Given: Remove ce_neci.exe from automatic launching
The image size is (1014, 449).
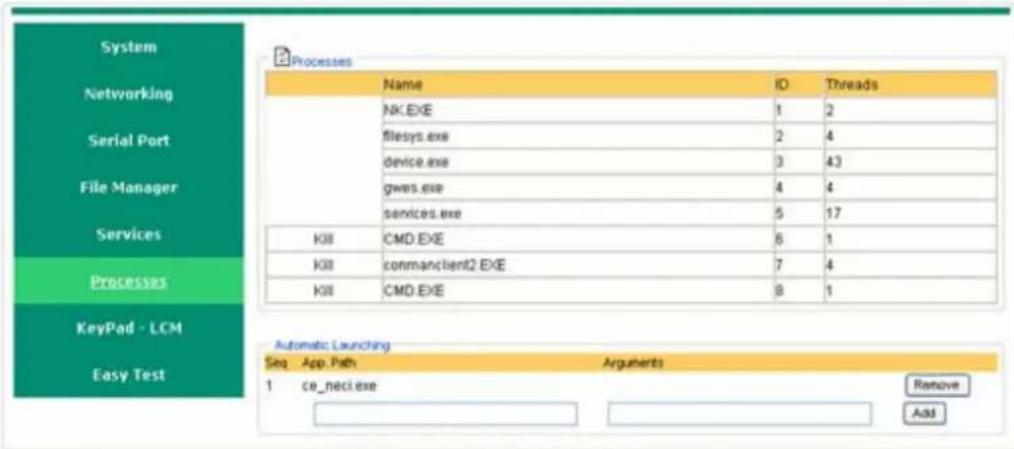Looking at the screenshot, I should [937, 385].
